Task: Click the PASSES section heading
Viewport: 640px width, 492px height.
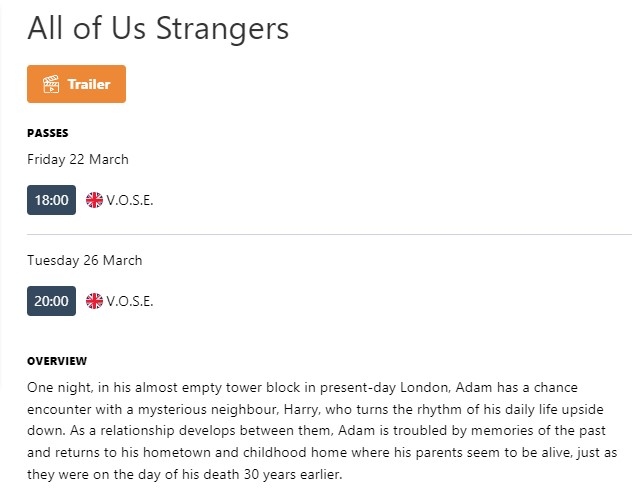Action: coord(48,133)
